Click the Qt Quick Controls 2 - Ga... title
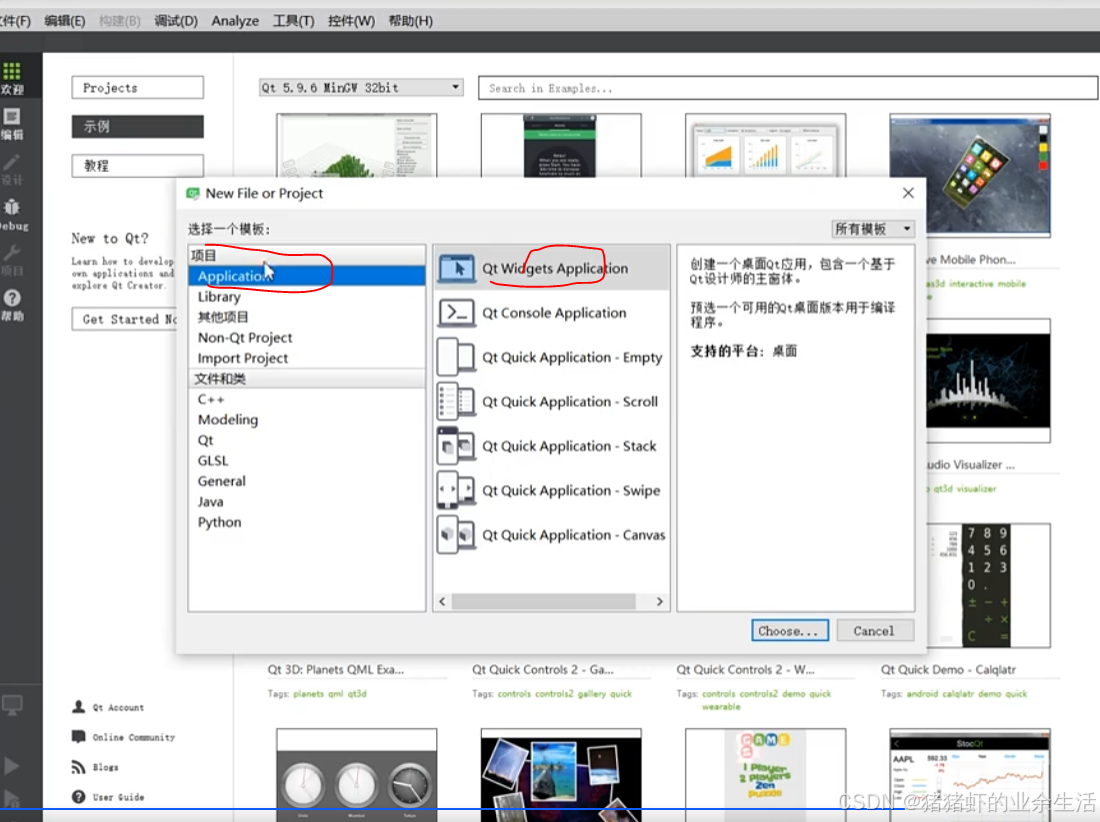Screen dimensions: 1100x822 (x=543, y=670)
